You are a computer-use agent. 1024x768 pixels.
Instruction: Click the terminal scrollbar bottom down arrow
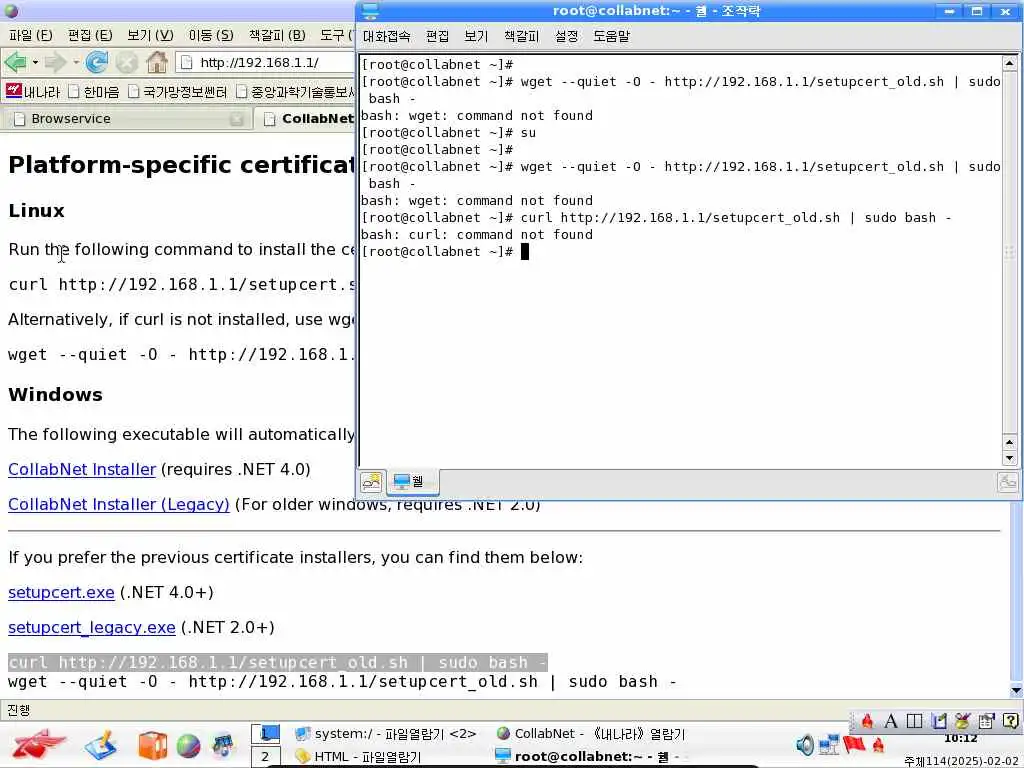(x=1009, y=458)
